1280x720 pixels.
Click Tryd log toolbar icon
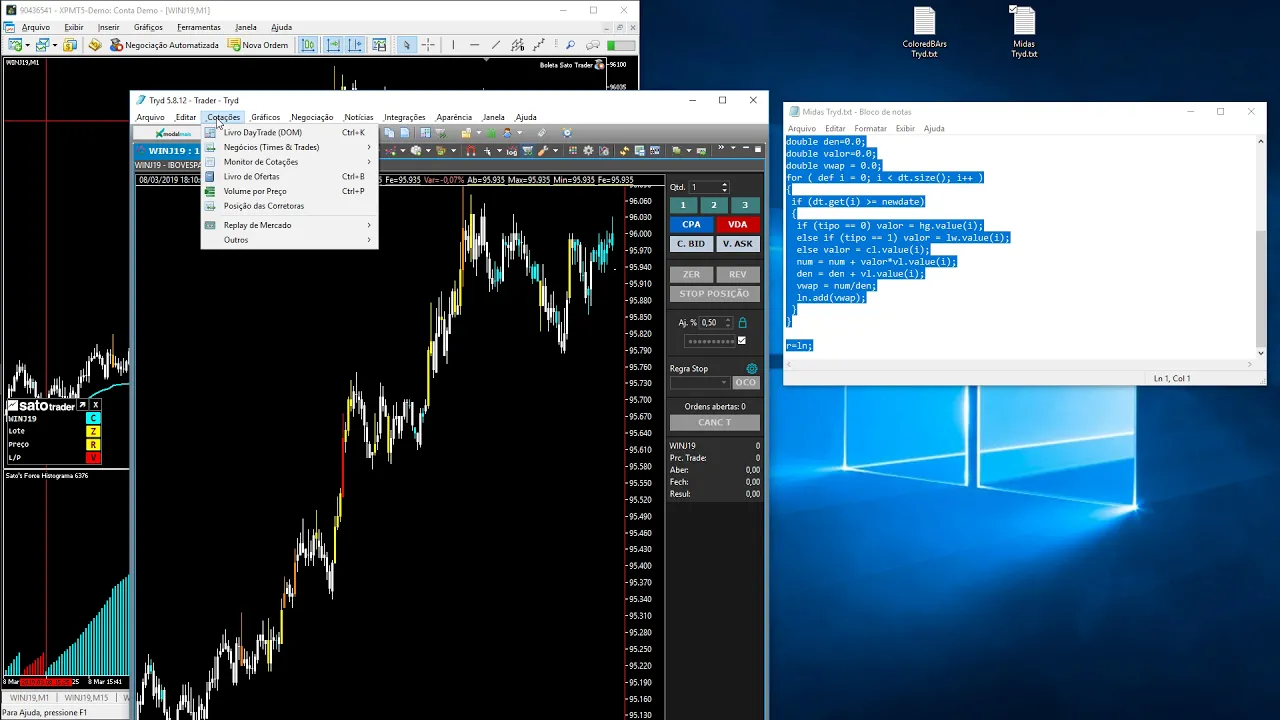pos(512,151)
